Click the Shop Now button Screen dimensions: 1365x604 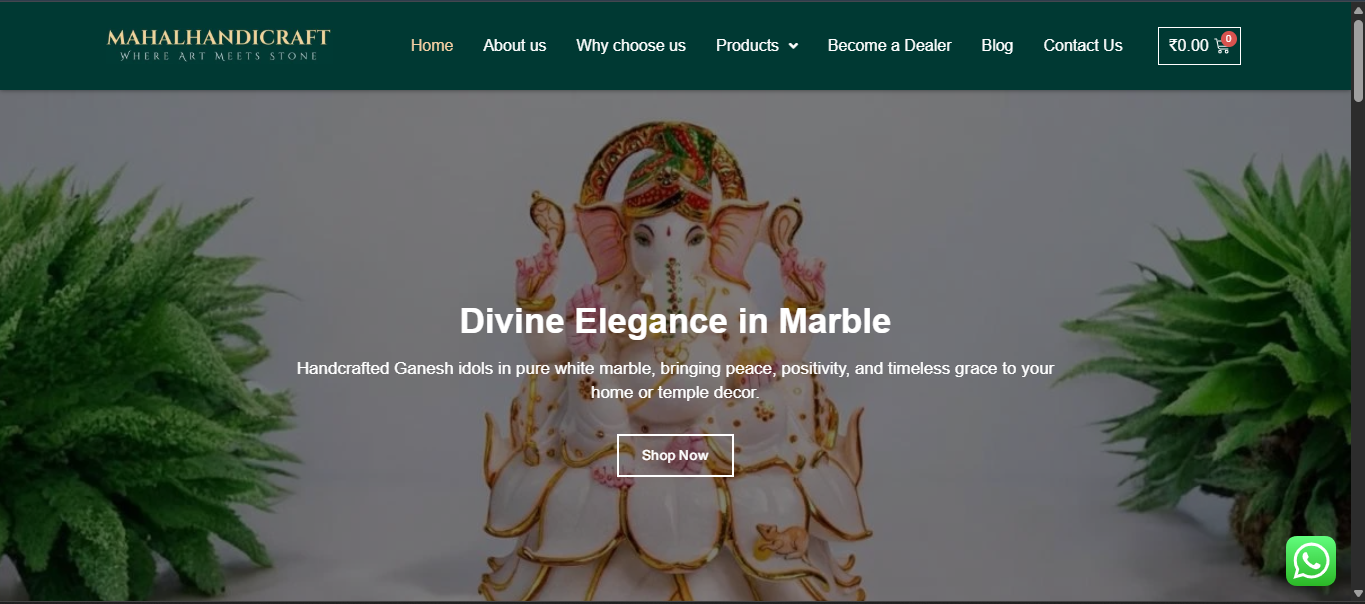675,455
